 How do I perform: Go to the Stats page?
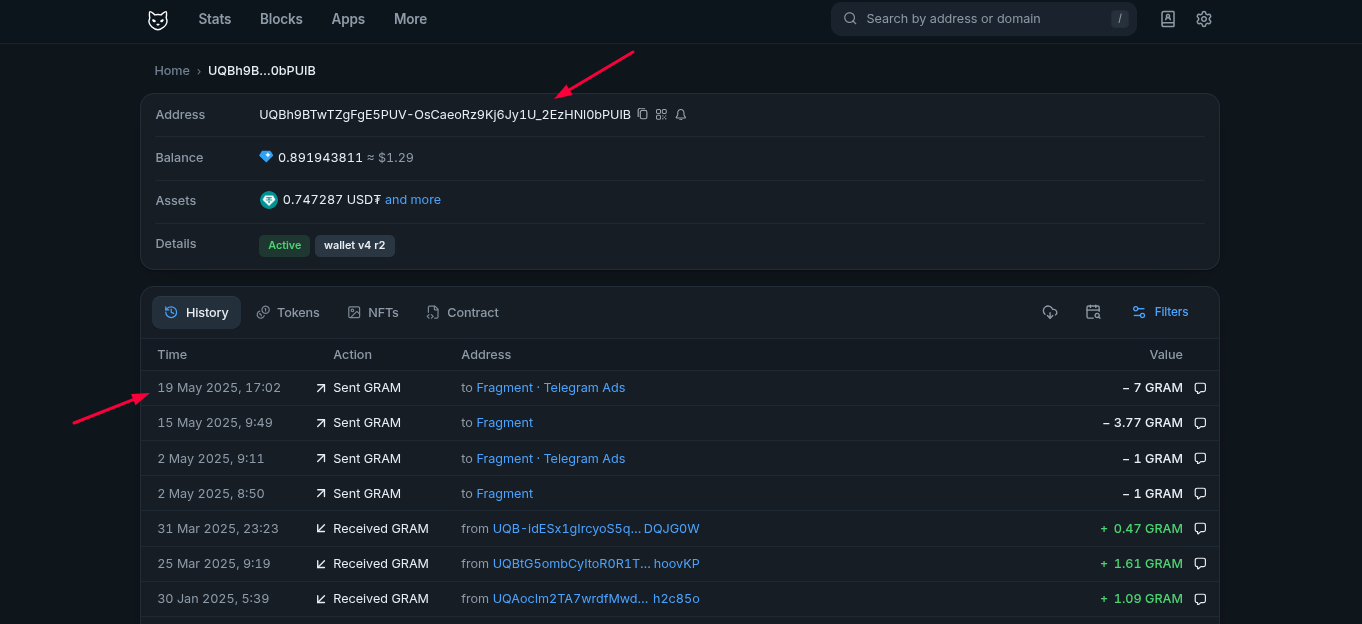(x=215, y=19)
